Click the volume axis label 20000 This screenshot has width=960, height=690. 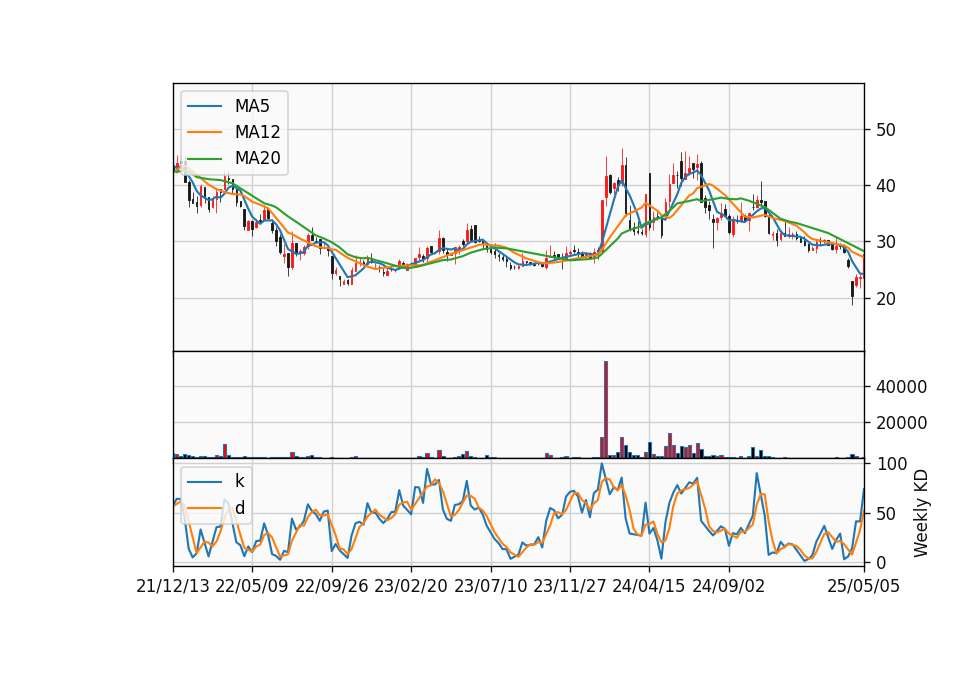[901, 423]
